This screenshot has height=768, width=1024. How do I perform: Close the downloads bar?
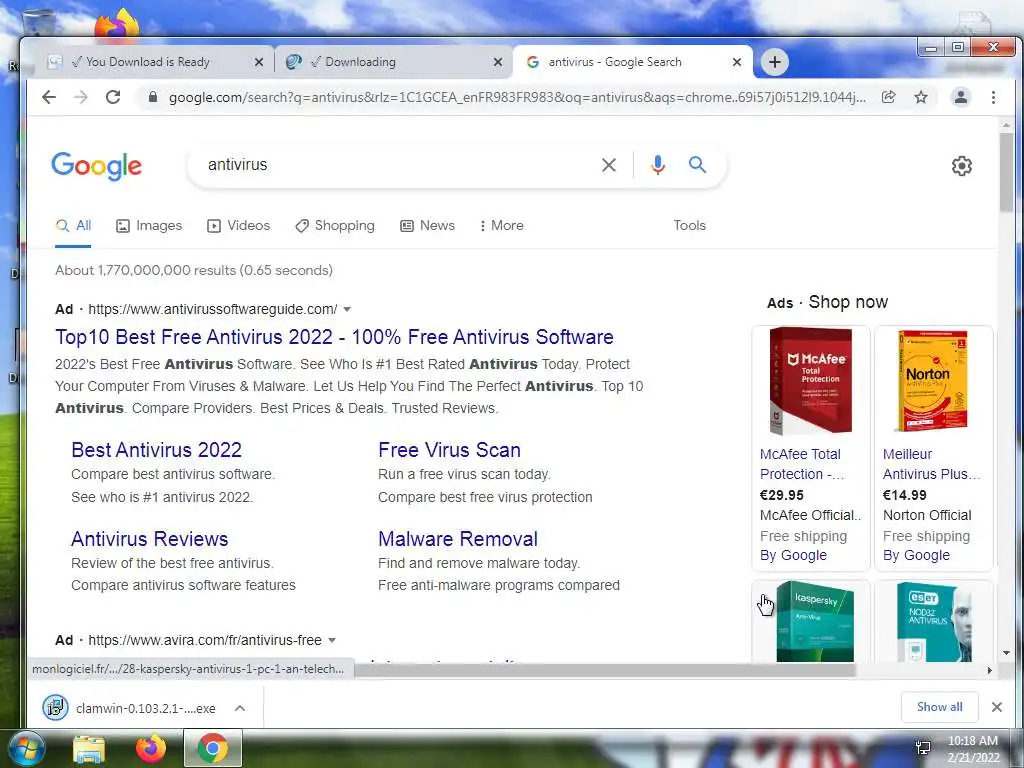click(997, 707)
